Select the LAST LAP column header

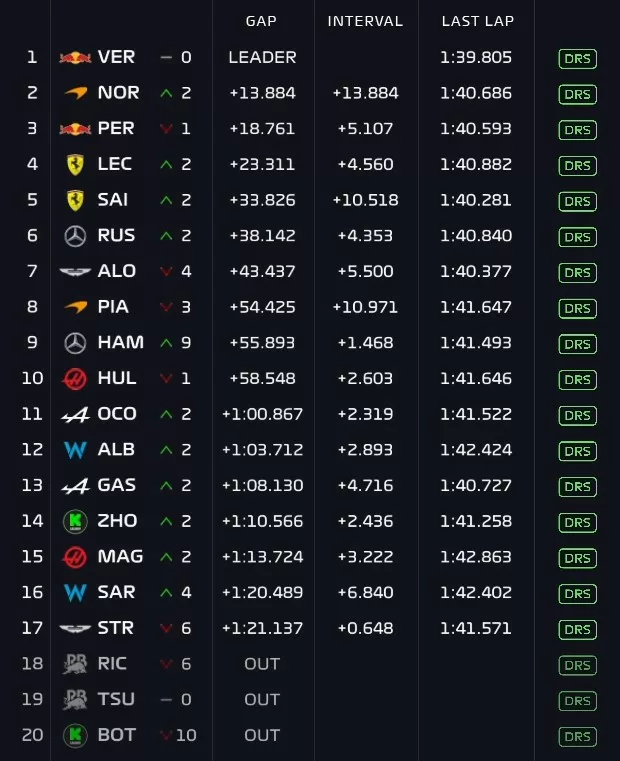[476, 21]
